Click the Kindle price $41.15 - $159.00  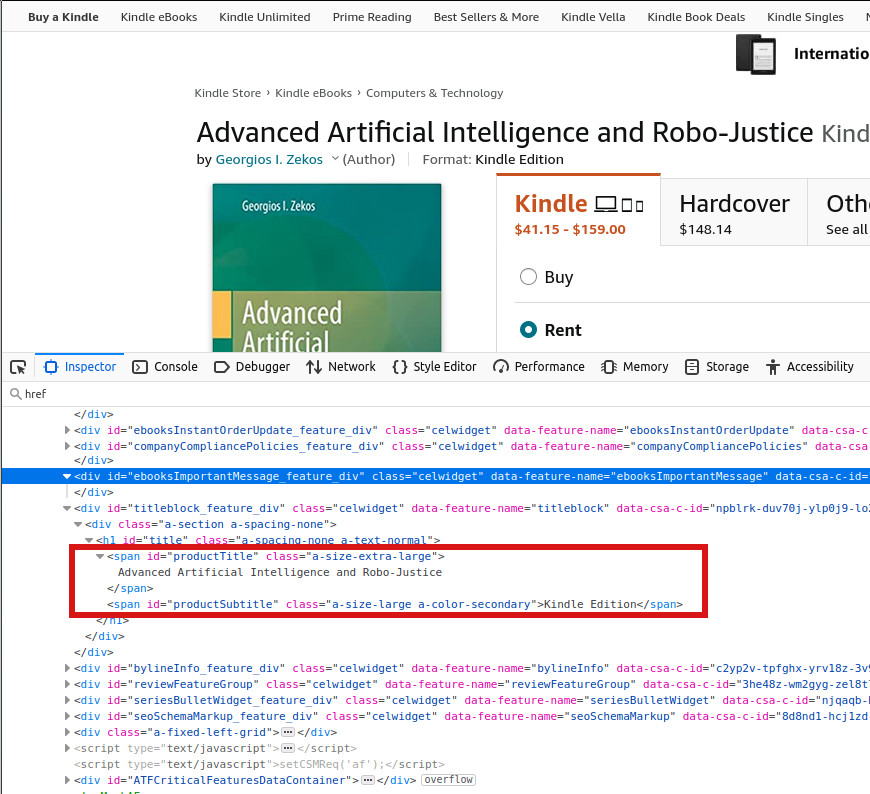click(x=570, y=229)
